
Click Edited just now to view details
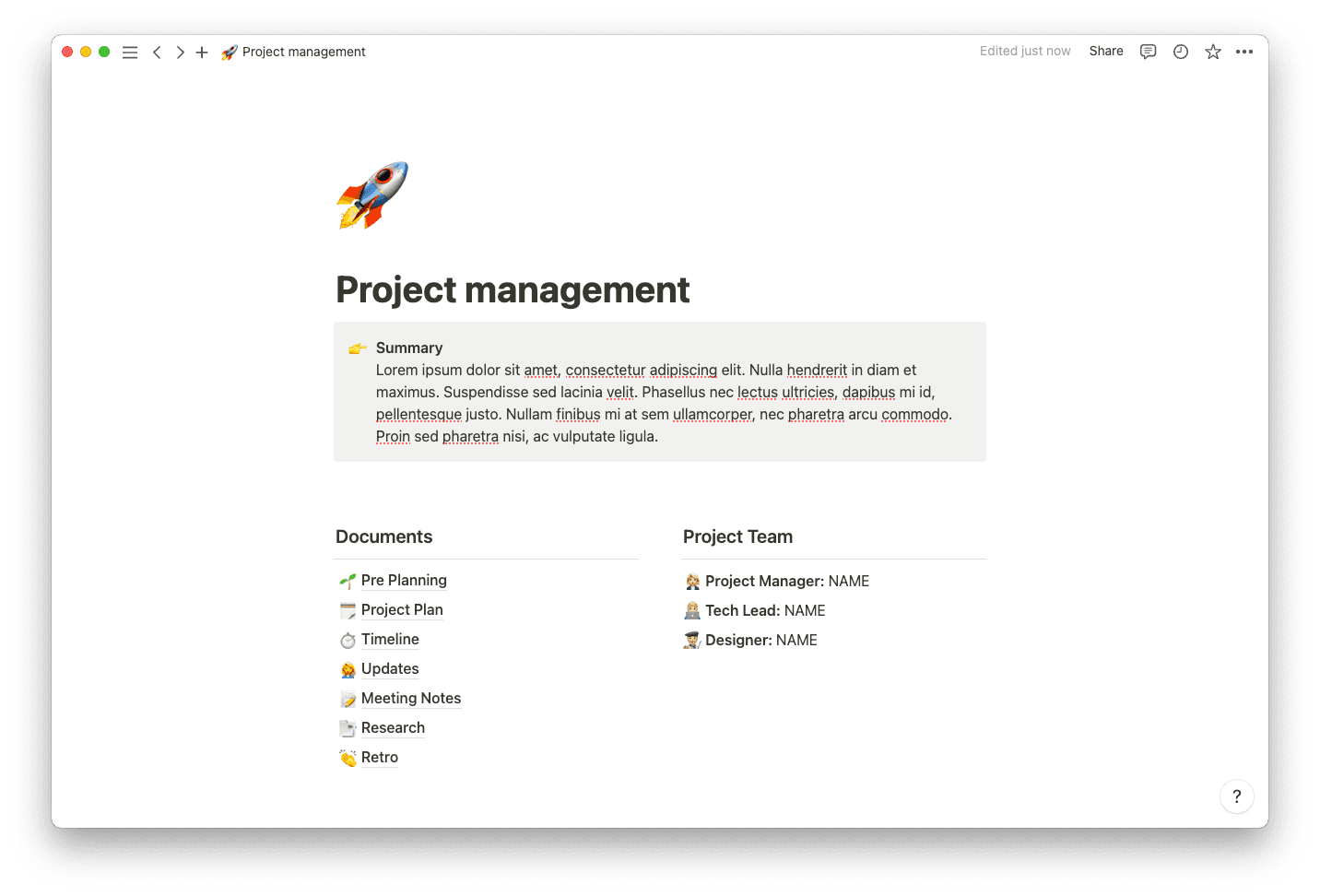point(1025,51)
